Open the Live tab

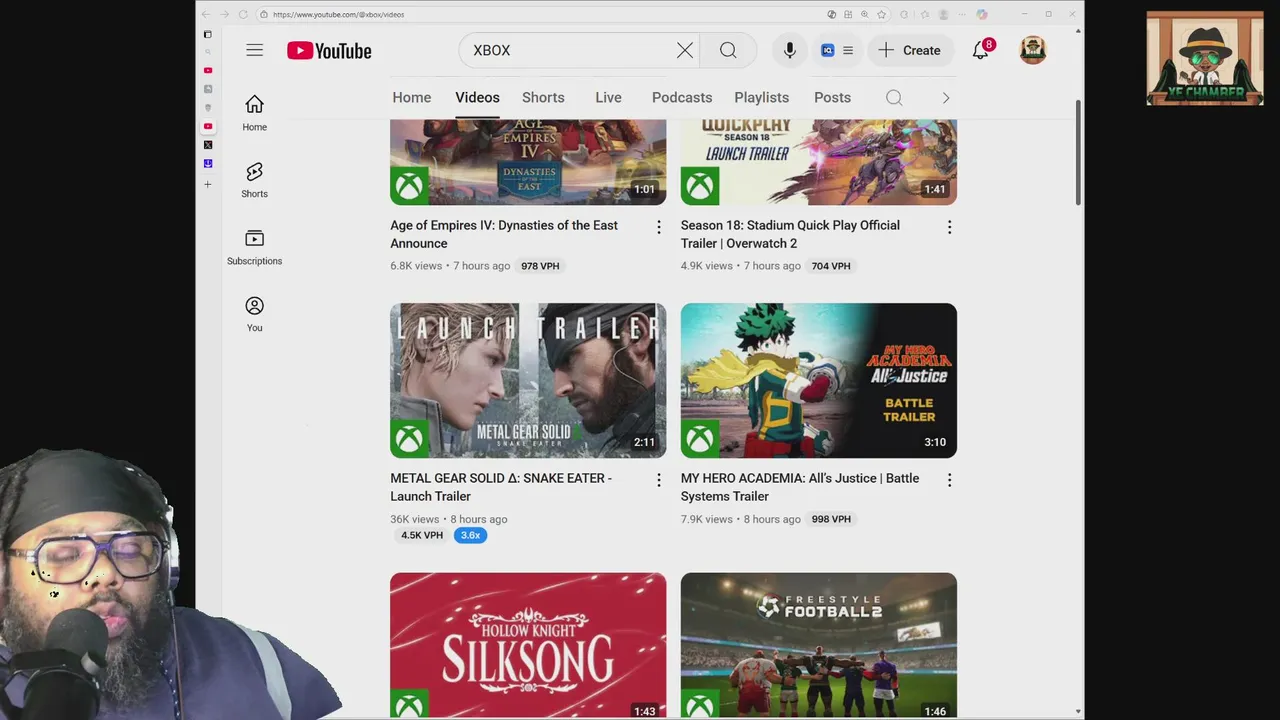click(x=608, y=97)
